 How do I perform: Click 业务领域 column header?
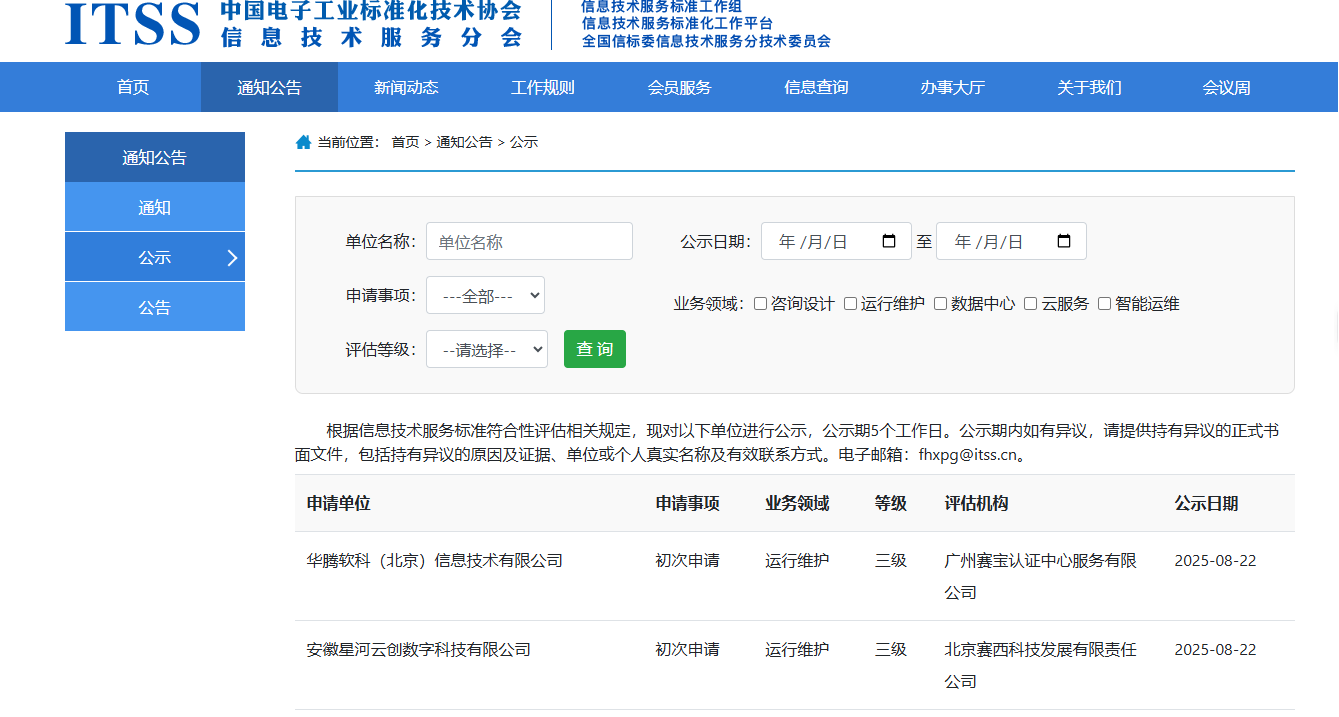pos(797,503)
